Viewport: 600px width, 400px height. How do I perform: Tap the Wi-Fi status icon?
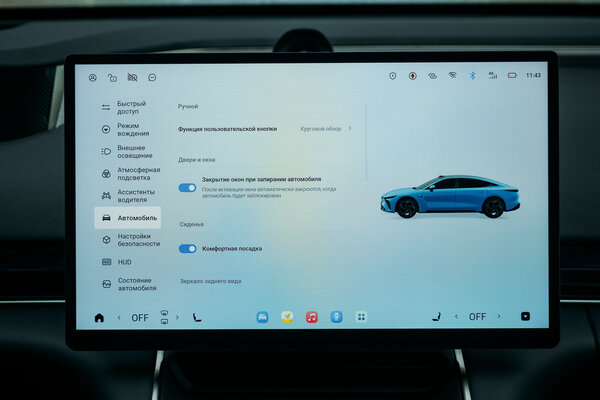452,75
